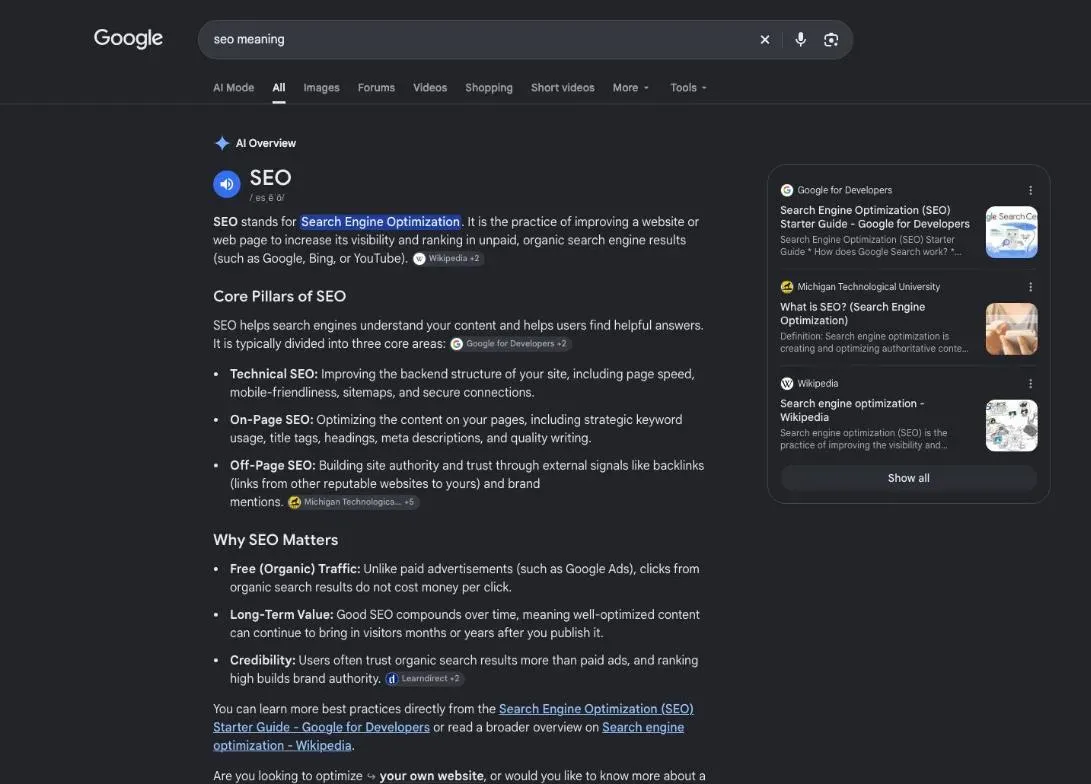Viewport: 1091px width, 784px height.
Task: Open Wikipedia +2 source chip
Action: 447,259
